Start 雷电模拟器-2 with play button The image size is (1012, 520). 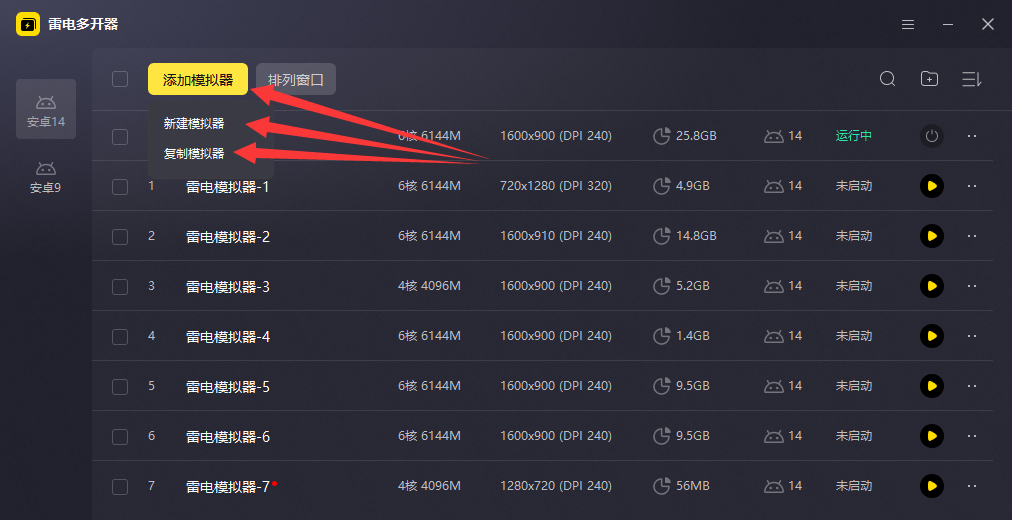(931, 236)
